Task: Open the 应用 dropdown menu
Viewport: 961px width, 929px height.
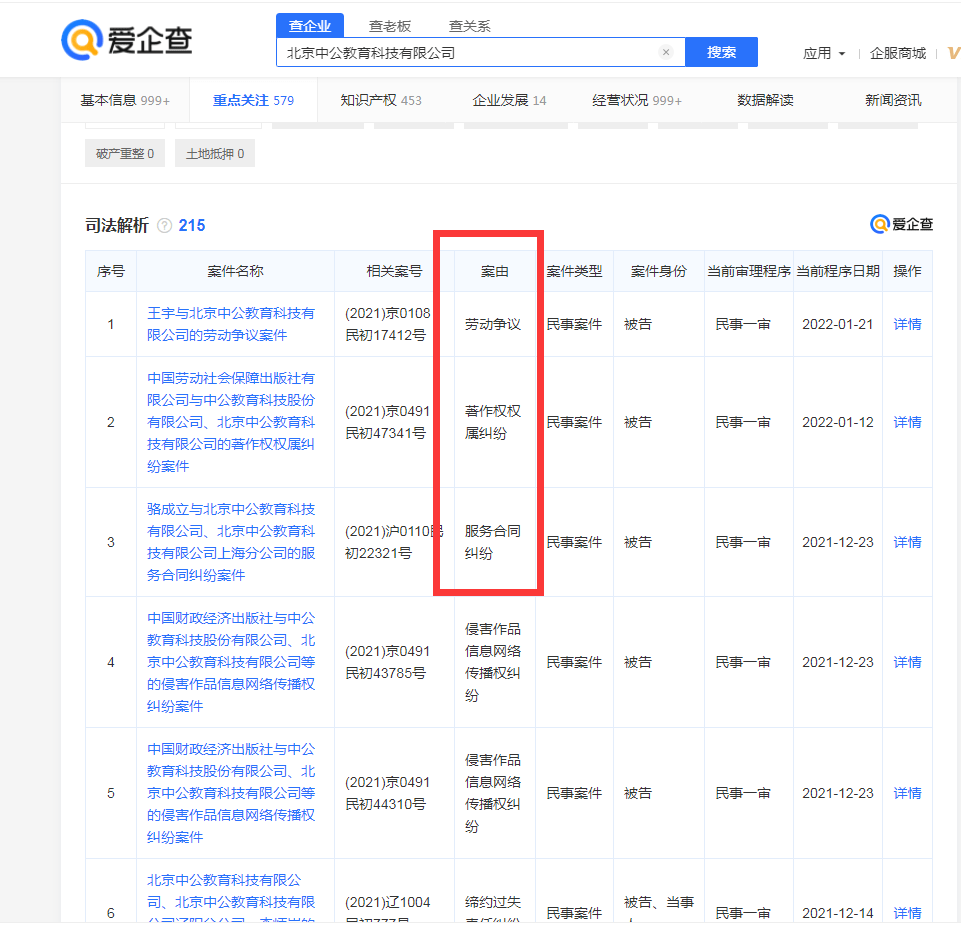Action: pyautogui.click(x=824, y=53)
